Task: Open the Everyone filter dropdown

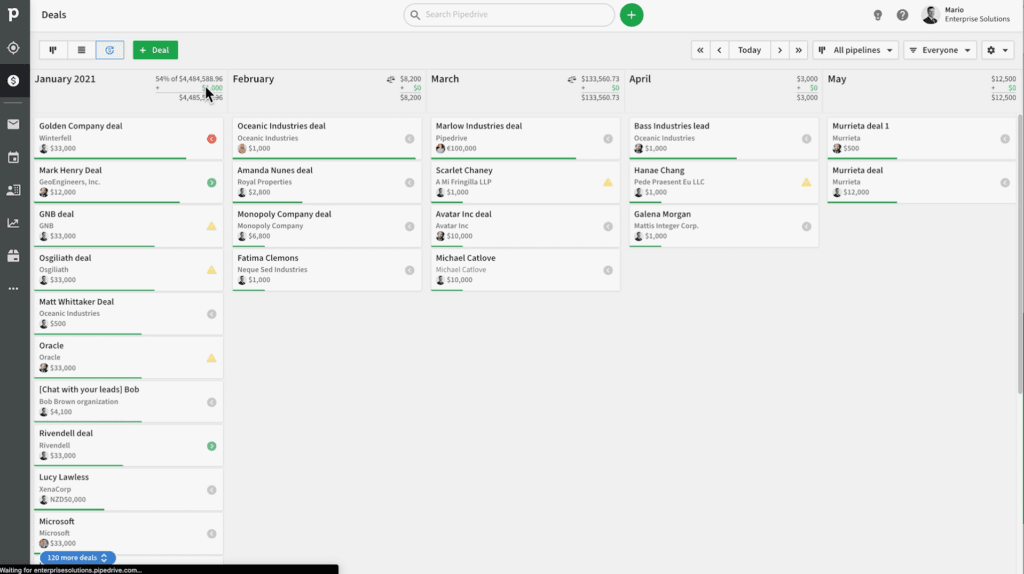Action: coord(940,50)
